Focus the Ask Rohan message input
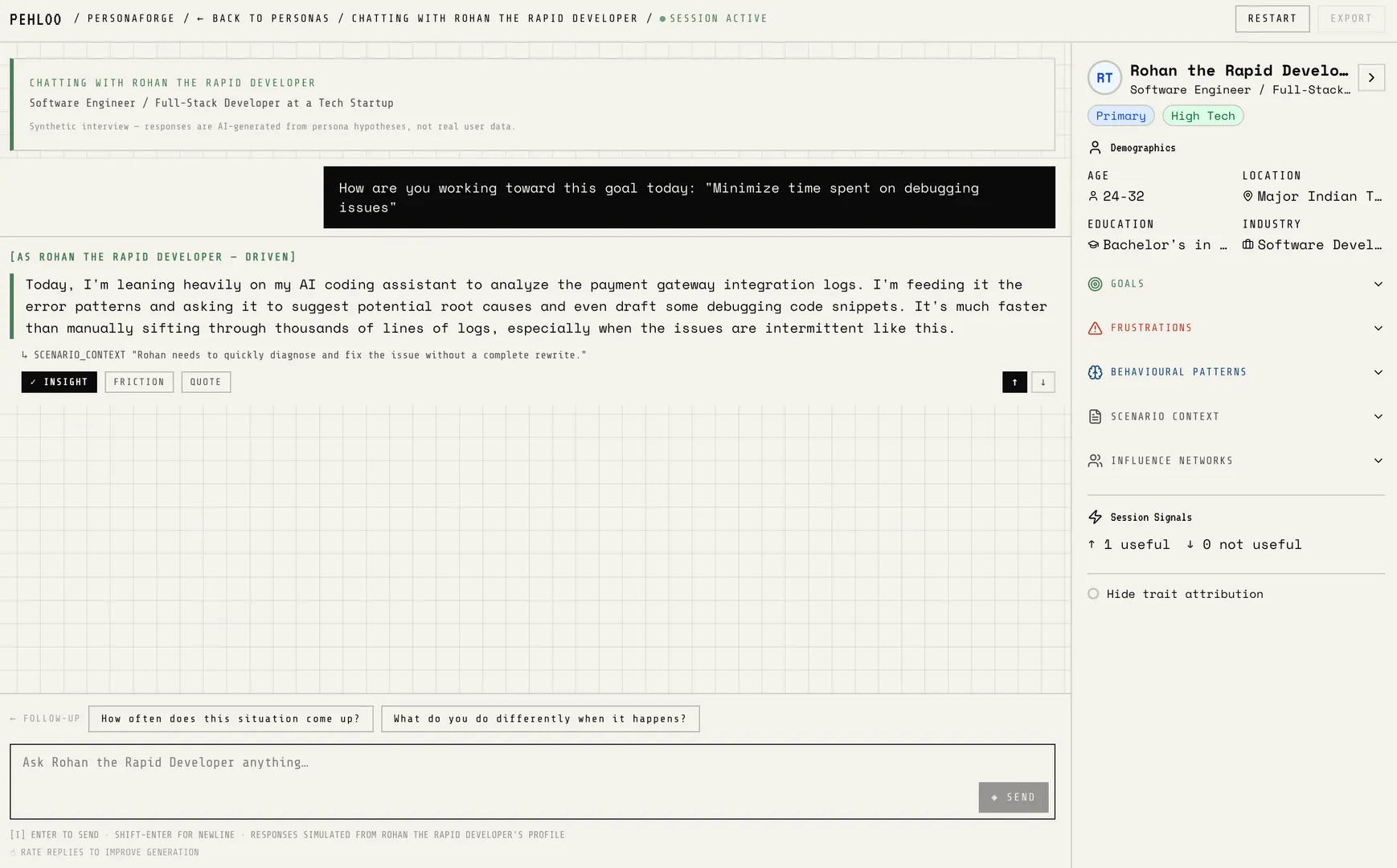1397x868 pixels. (532, 781)
